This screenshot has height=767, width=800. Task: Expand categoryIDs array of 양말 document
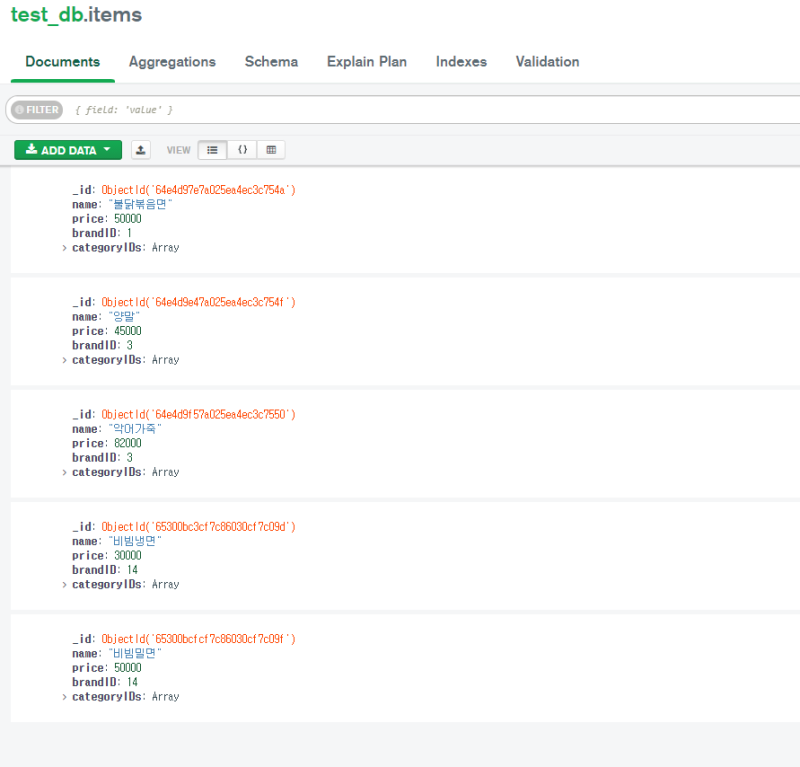pyautogui.click(x=65, y=360)
